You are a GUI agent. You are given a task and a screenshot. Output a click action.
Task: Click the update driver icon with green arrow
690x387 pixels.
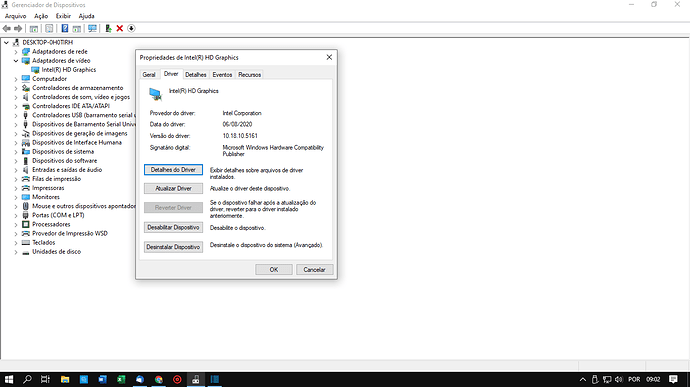click(108, 29)
